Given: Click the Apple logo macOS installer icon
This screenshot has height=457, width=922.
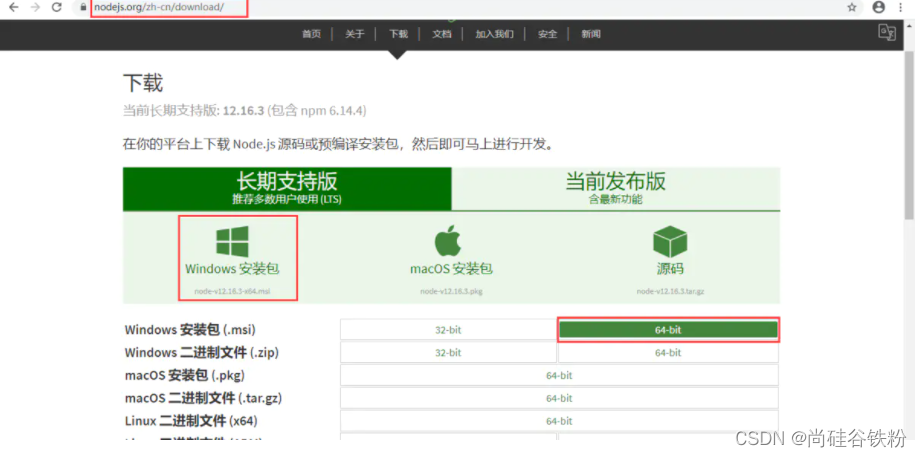Looking at the screenshot, I should pos(448,240).
